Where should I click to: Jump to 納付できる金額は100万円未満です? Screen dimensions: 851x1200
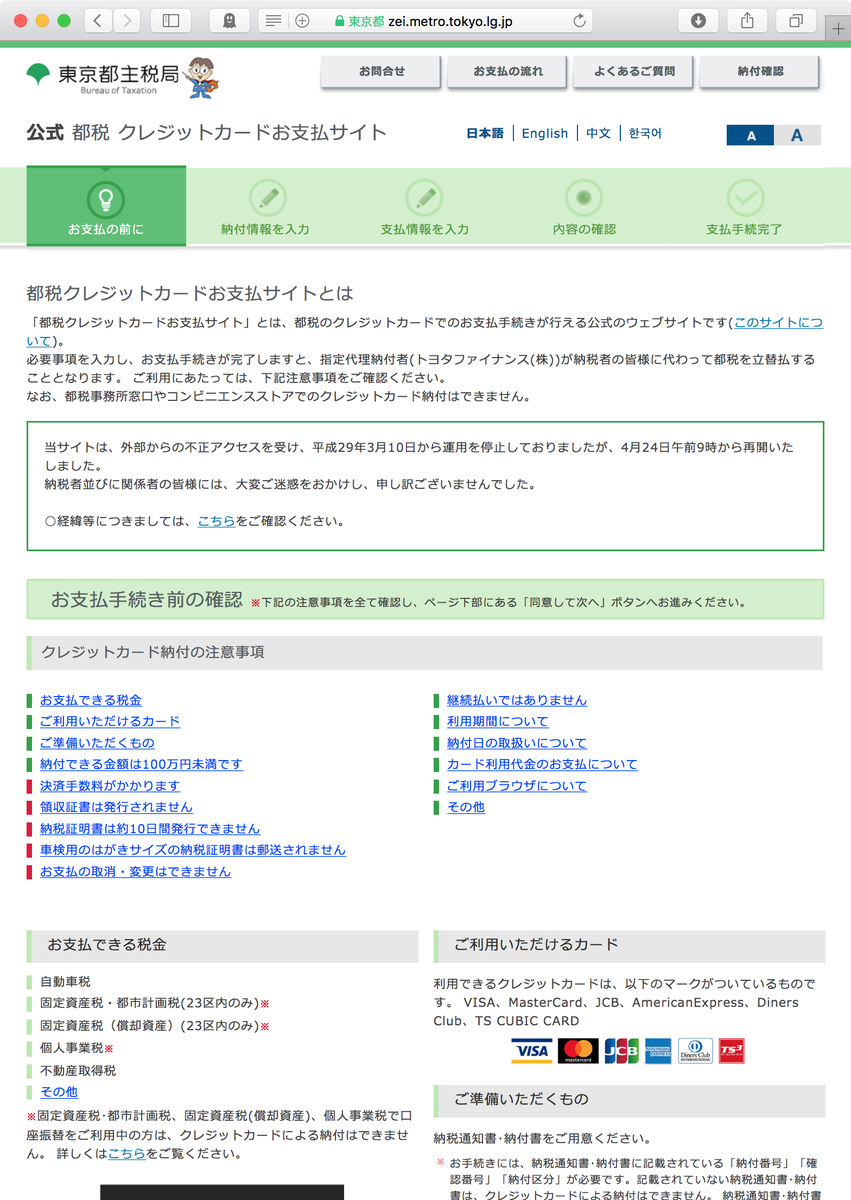(141, 764)
